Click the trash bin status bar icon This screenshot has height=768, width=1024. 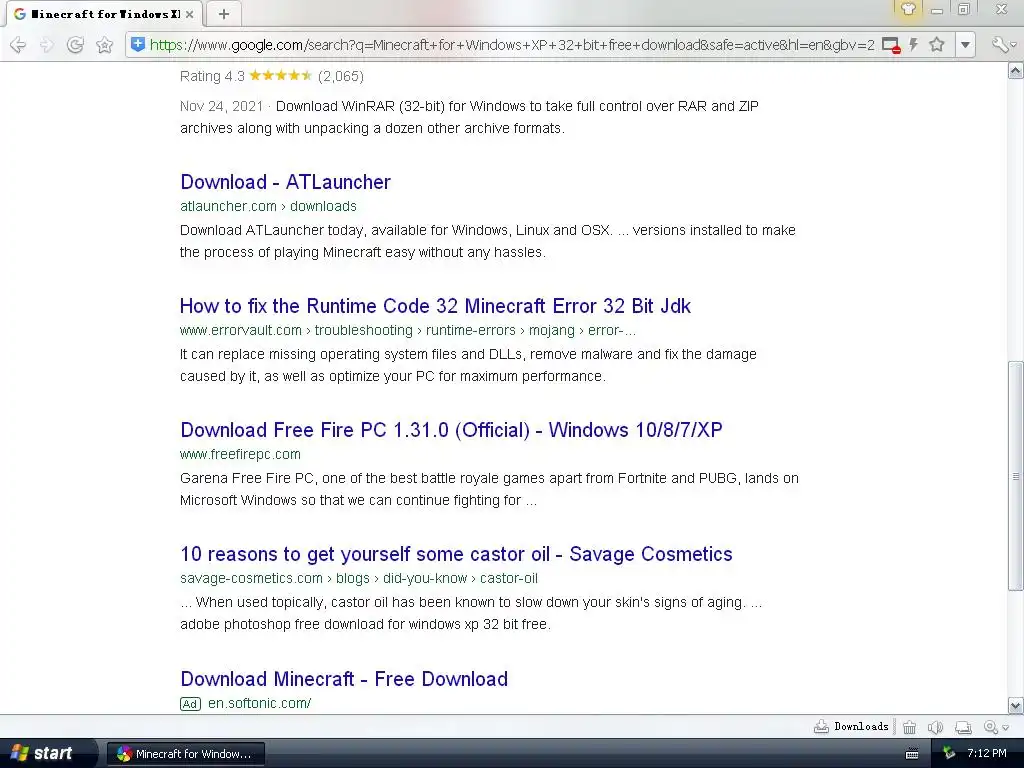coord(909,727)
